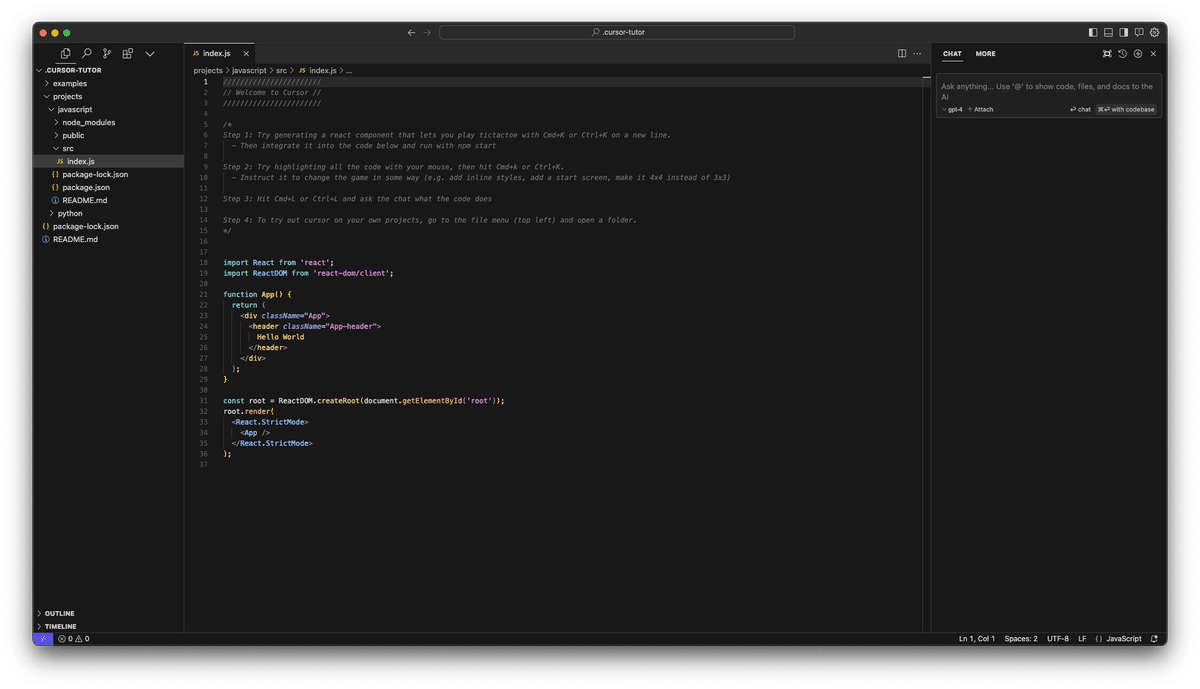Viewport: 1200px width, 689px height.
Task: Open errors and warnings count
Action: pyautogui.click(x=73, y=638)
